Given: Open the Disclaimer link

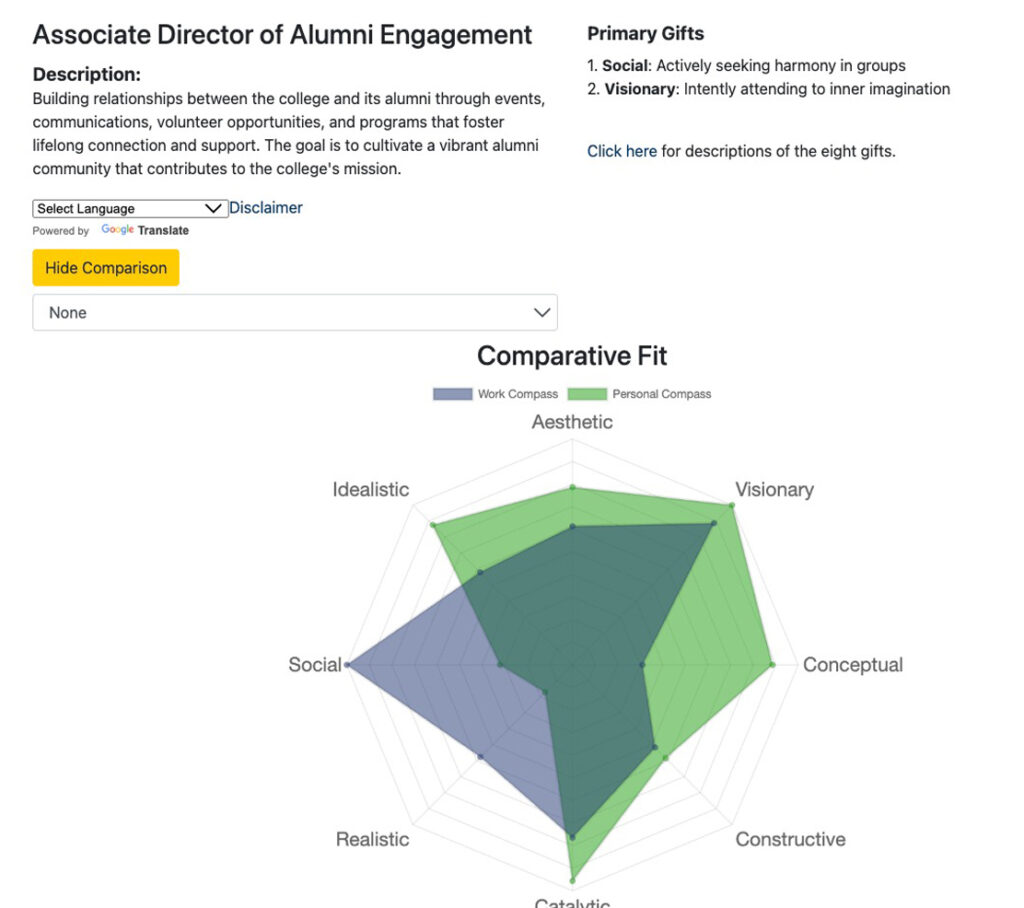Looking at the screenshot, I should pyautogui.click(x=266, y=208).
